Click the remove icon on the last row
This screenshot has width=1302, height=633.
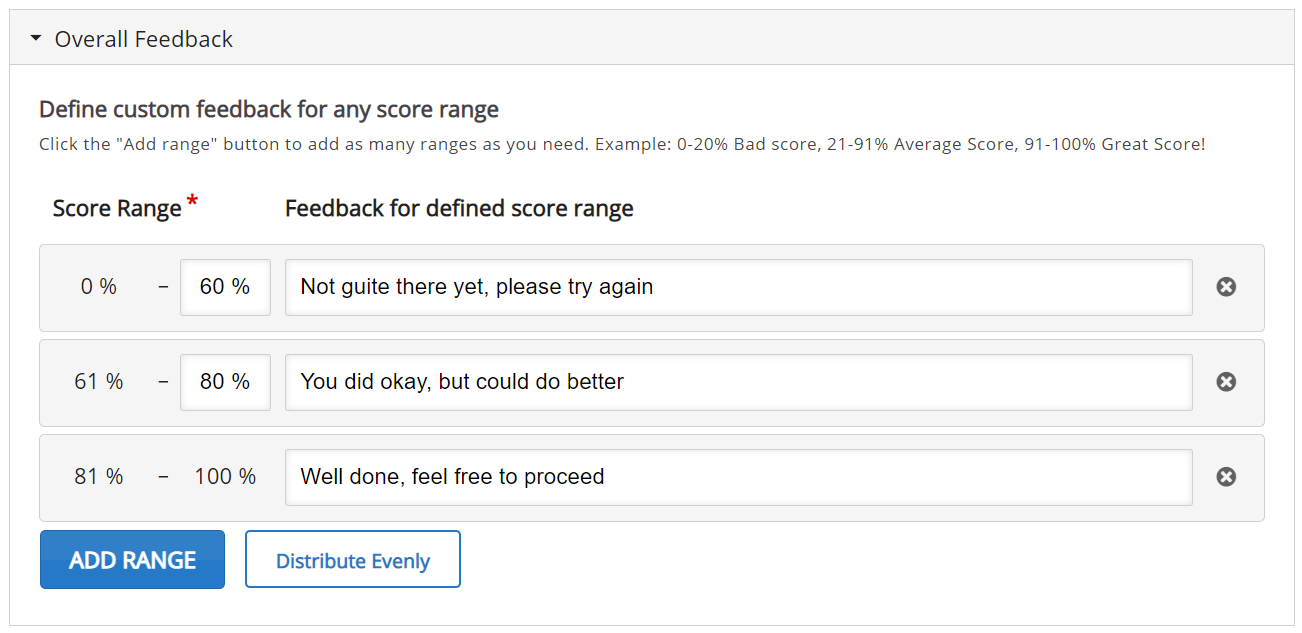pyautogui.click(x=1226, y=477)
